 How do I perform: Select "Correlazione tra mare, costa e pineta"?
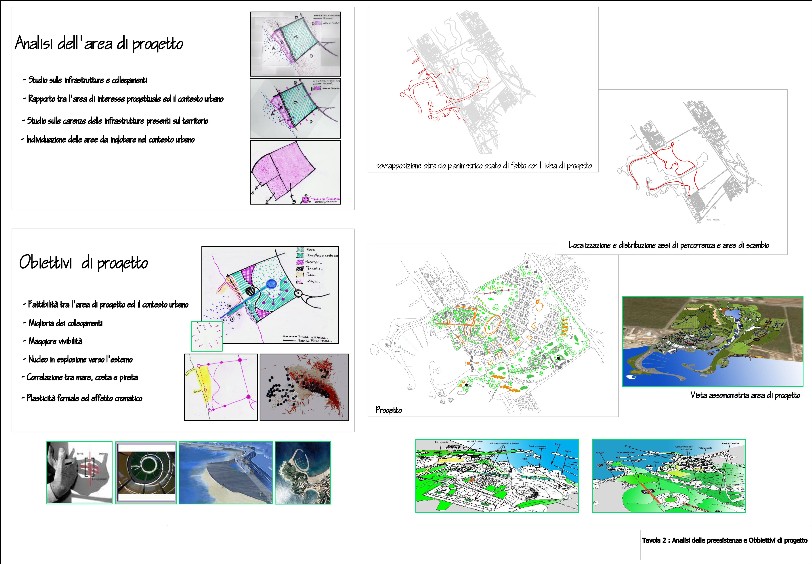[x=80, y=377]
